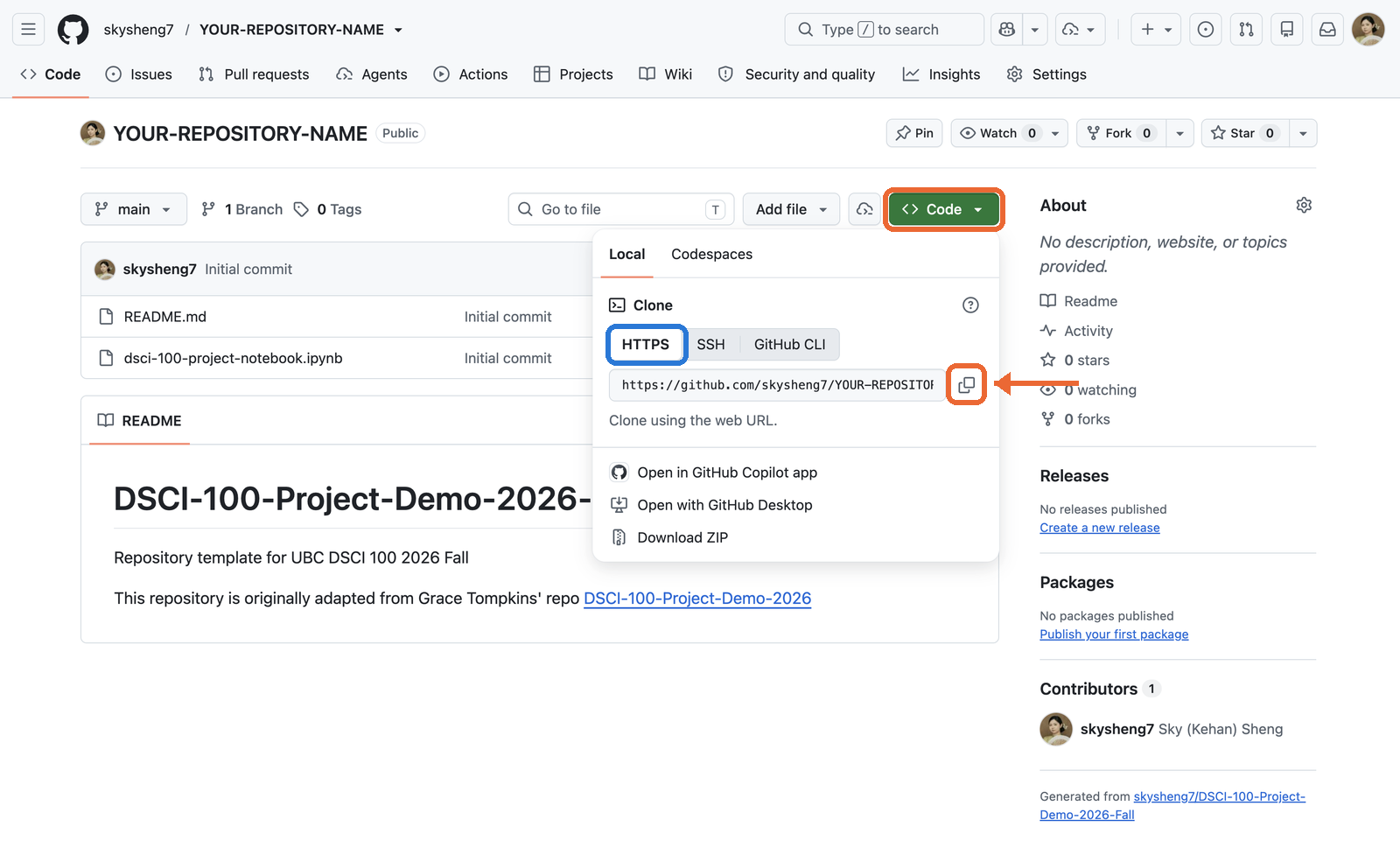
Task: Expand the Add file dropdown
Action: 791,209
